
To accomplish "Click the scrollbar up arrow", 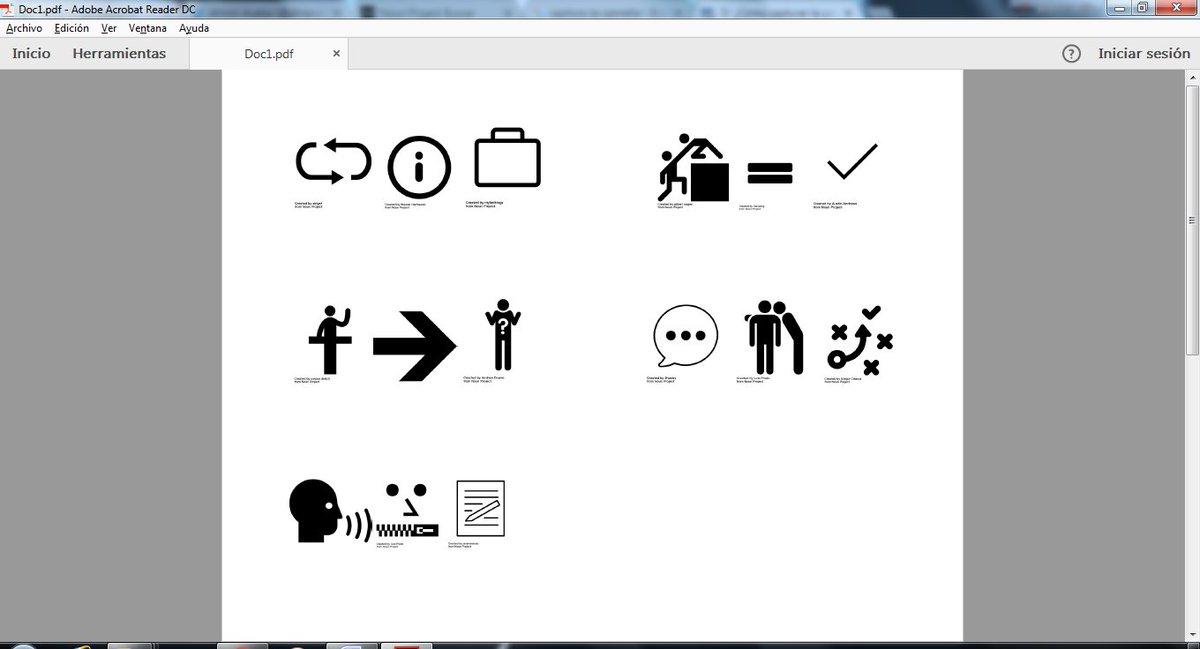I will [x=1192, y=76].
